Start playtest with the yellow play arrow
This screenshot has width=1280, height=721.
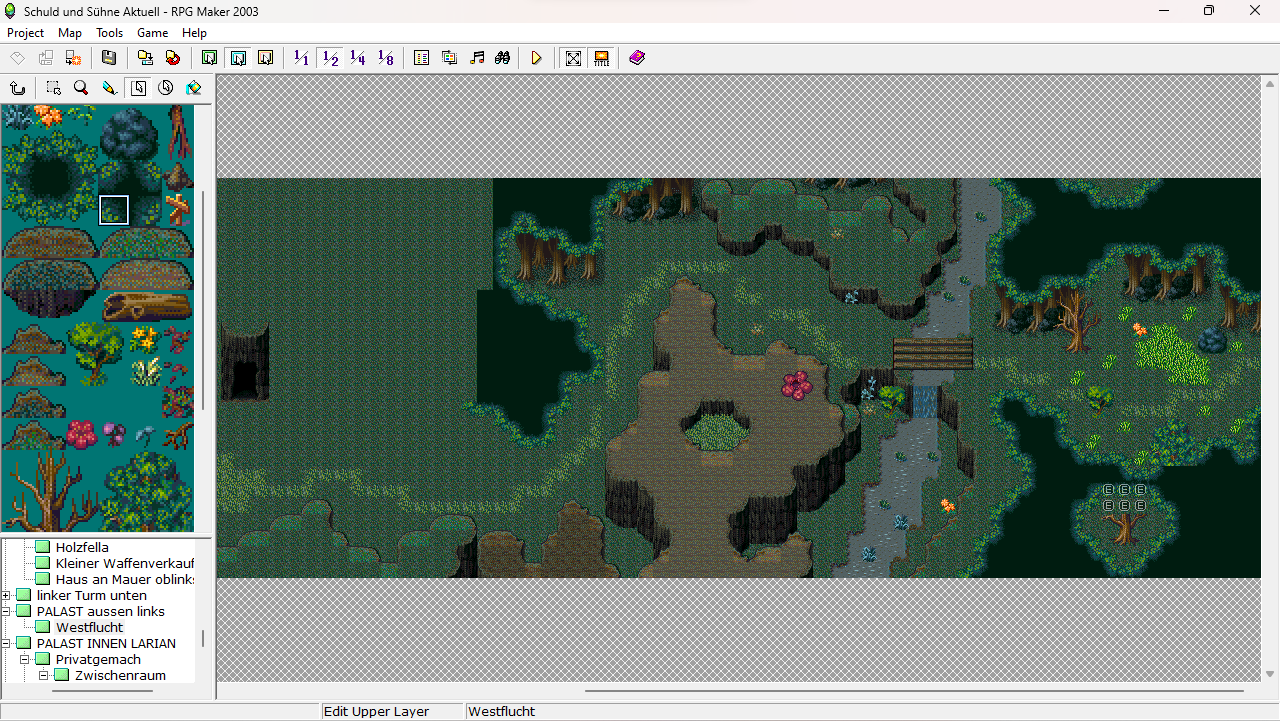pyautogui.click(x=537, y=58)
